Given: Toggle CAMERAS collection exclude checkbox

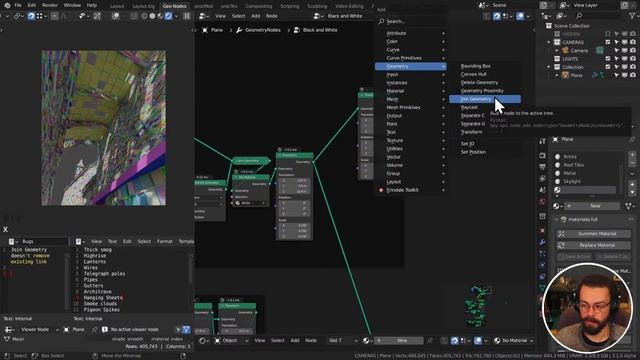Looking at the screenshot, I should 608,42.
